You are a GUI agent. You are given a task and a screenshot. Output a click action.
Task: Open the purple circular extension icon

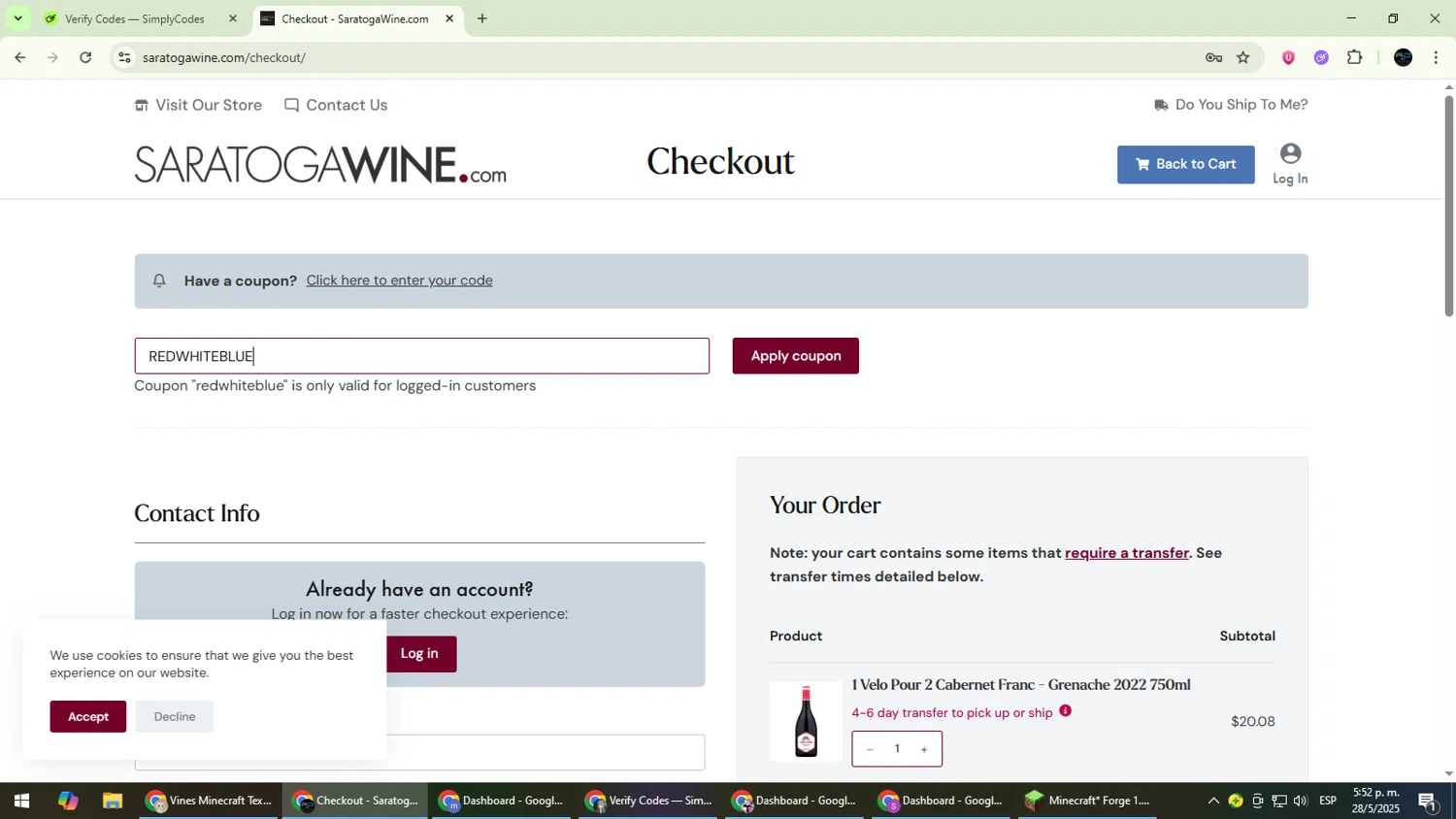click(1321, 57)
